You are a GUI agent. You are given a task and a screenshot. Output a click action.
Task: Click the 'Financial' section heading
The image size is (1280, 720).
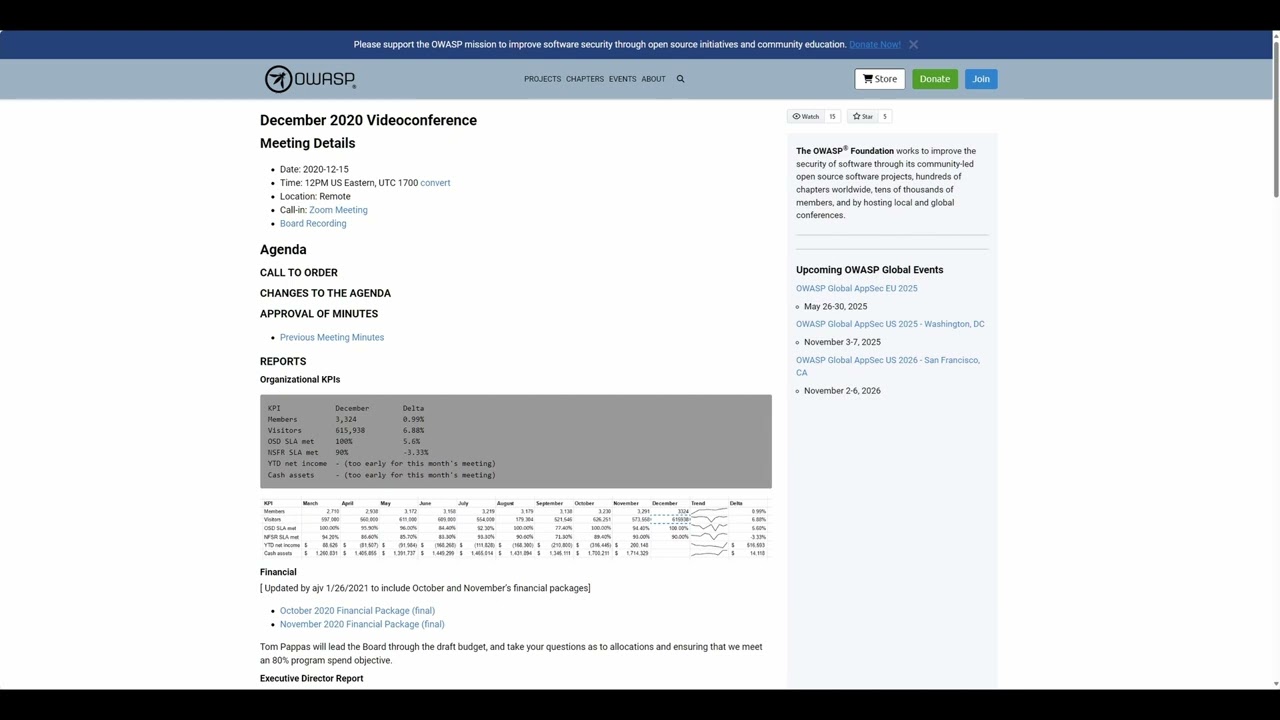click(278, 572)
